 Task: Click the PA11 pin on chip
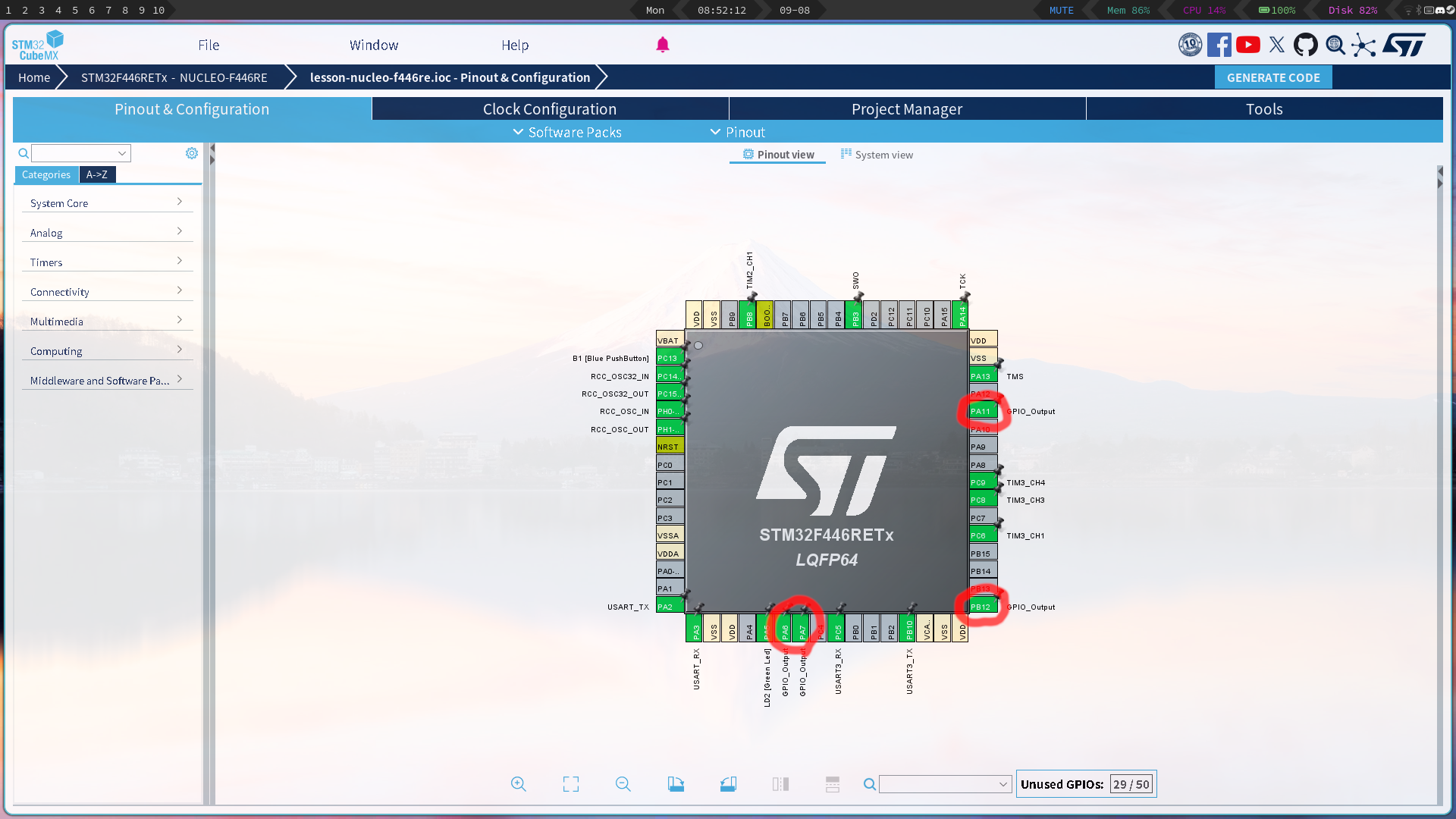pyautogui.click(x=982, y=412)
